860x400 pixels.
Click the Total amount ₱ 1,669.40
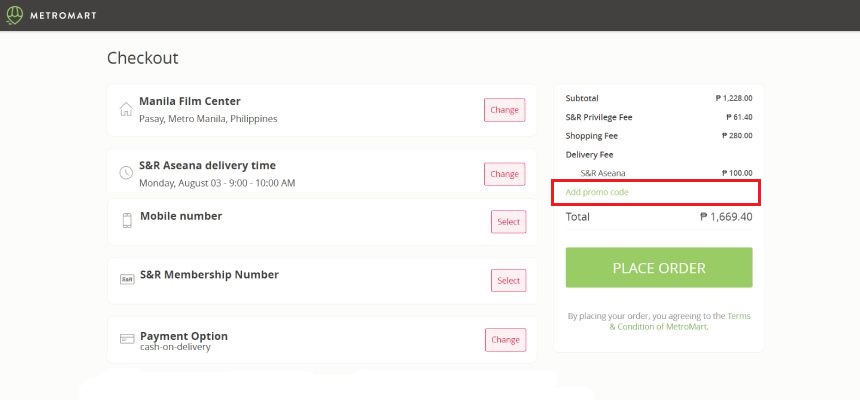point(726,216)
